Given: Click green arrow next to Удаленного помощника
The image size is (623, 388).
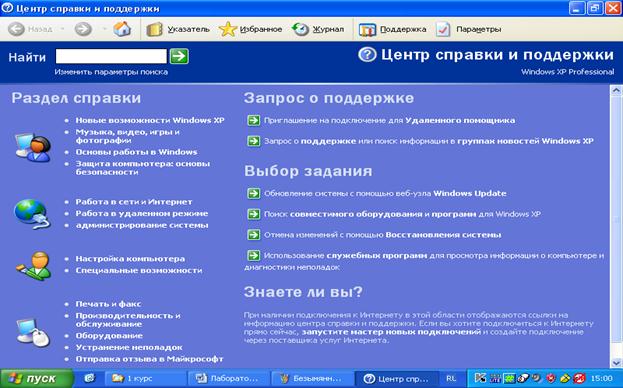Looking at the screenshot, I should tap(253, 120).
